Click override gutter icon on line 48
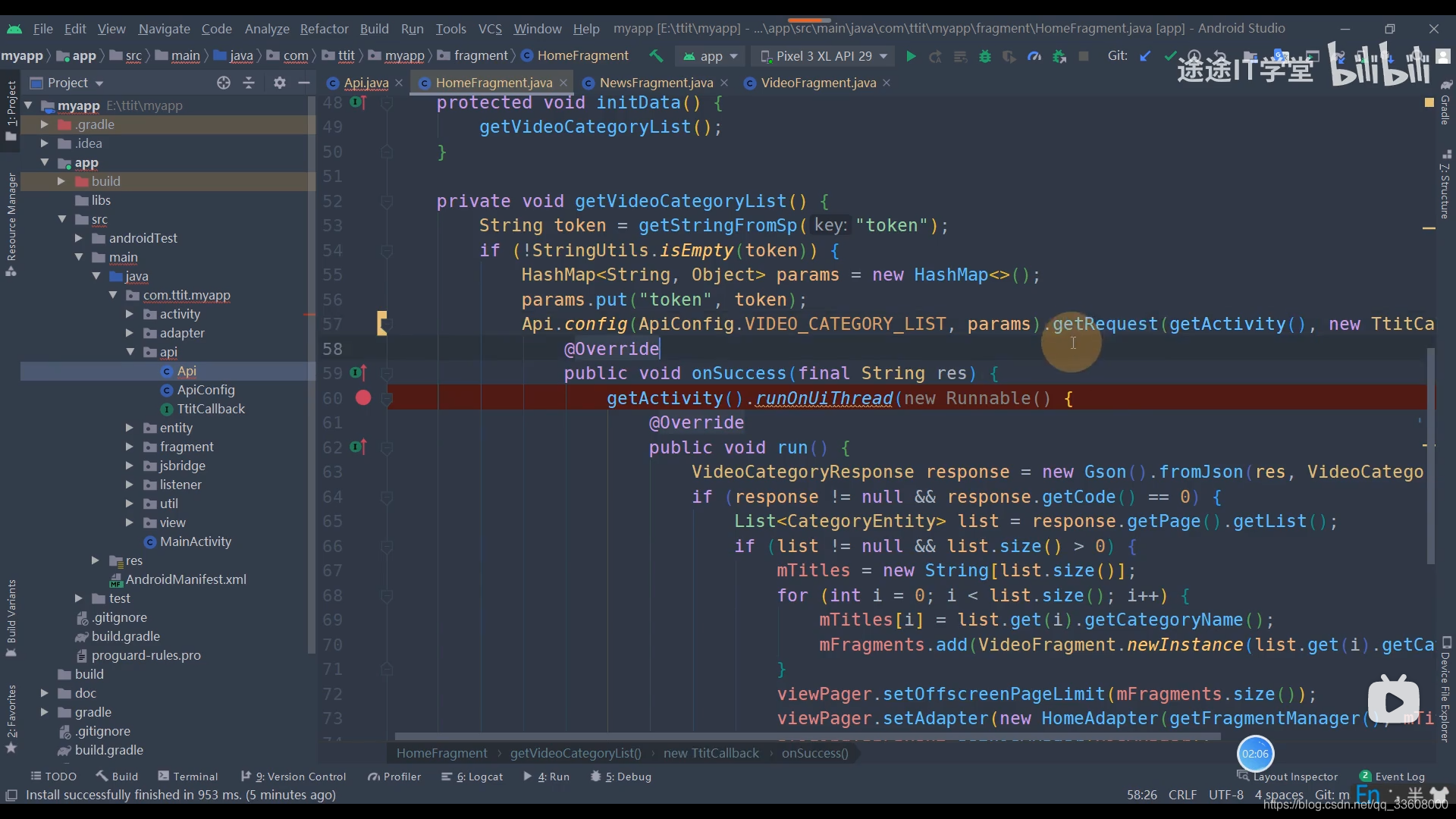 358,102
